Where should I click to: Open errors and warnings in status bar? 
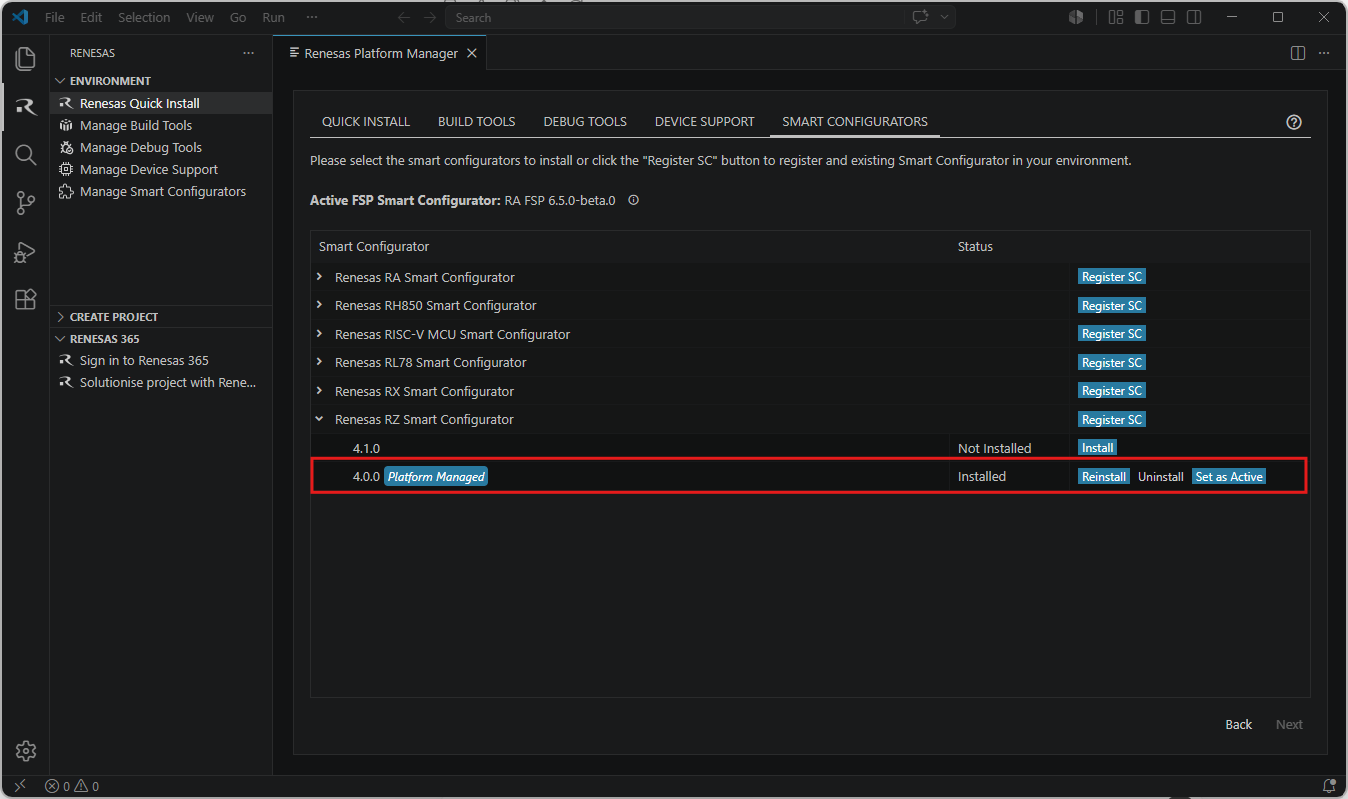pyautogui.click(x=72, y=786)
